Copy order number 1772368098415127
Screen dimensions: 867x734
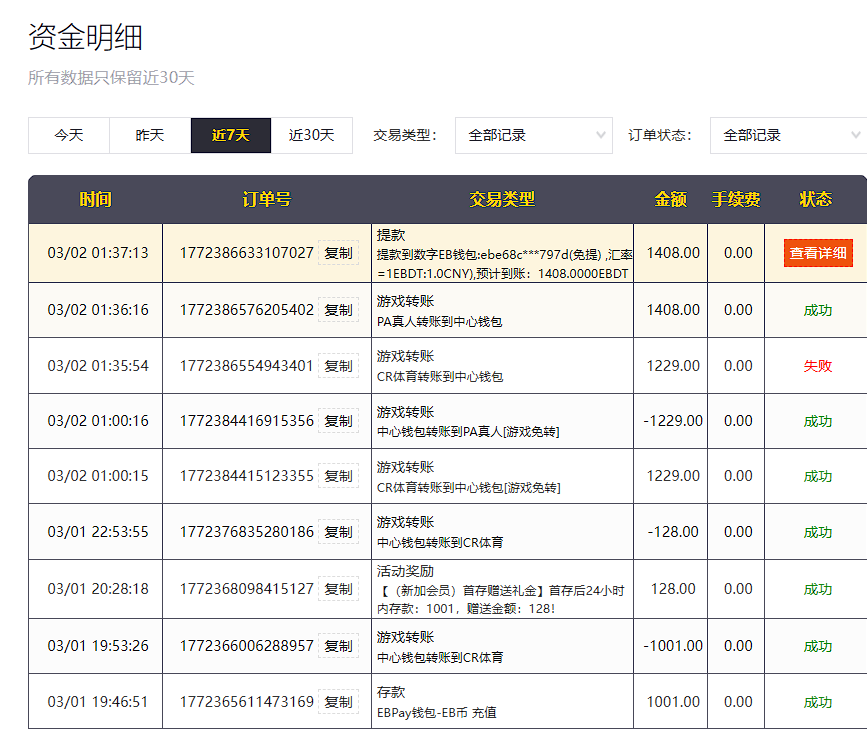338,589
